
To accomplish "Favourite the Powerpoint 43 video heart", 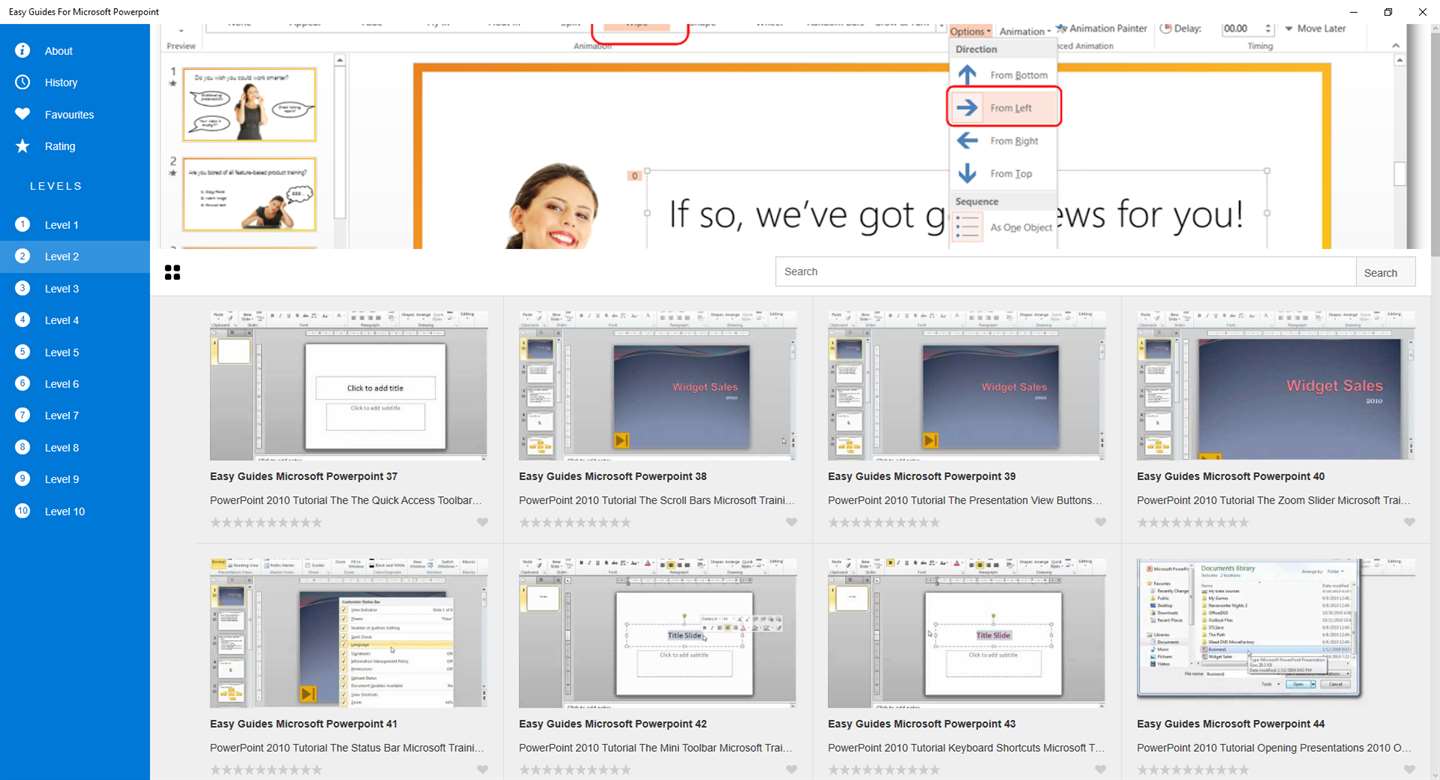I will click(1100, 770).
